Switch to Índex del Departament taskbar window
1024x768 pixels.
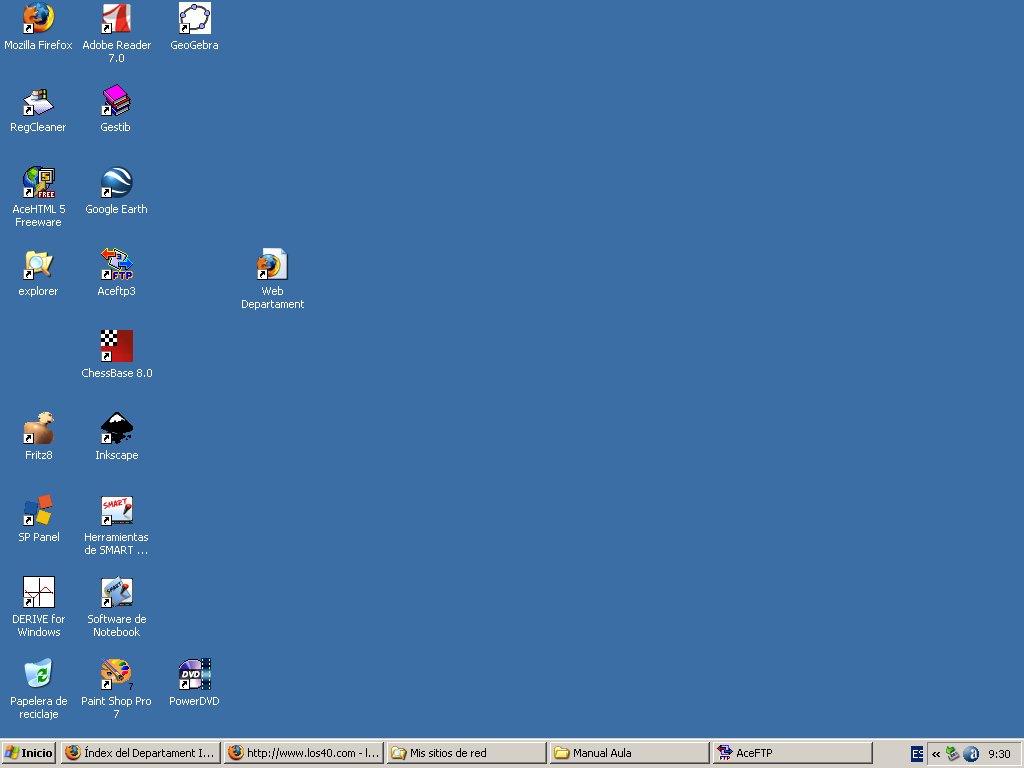pos(140,753)
